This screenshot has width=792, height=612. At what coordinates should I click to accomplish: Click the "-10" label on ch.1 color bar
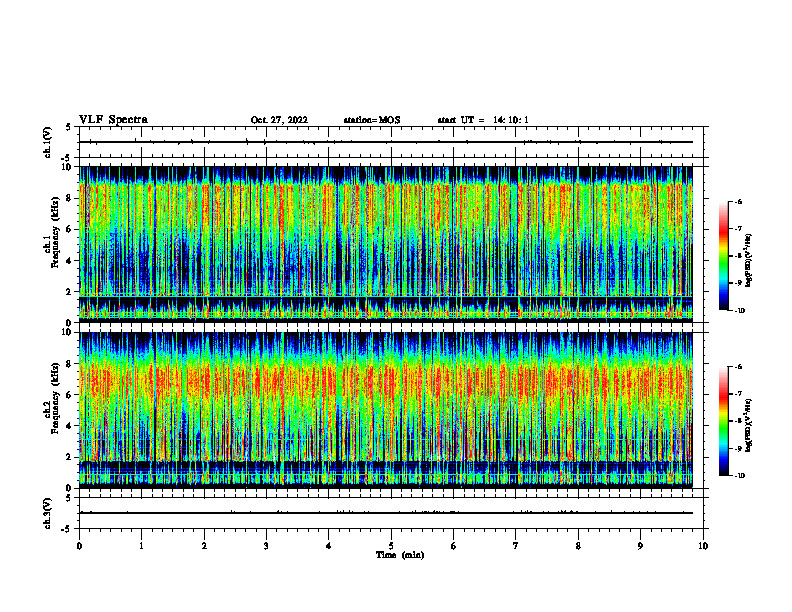(739, 311)
